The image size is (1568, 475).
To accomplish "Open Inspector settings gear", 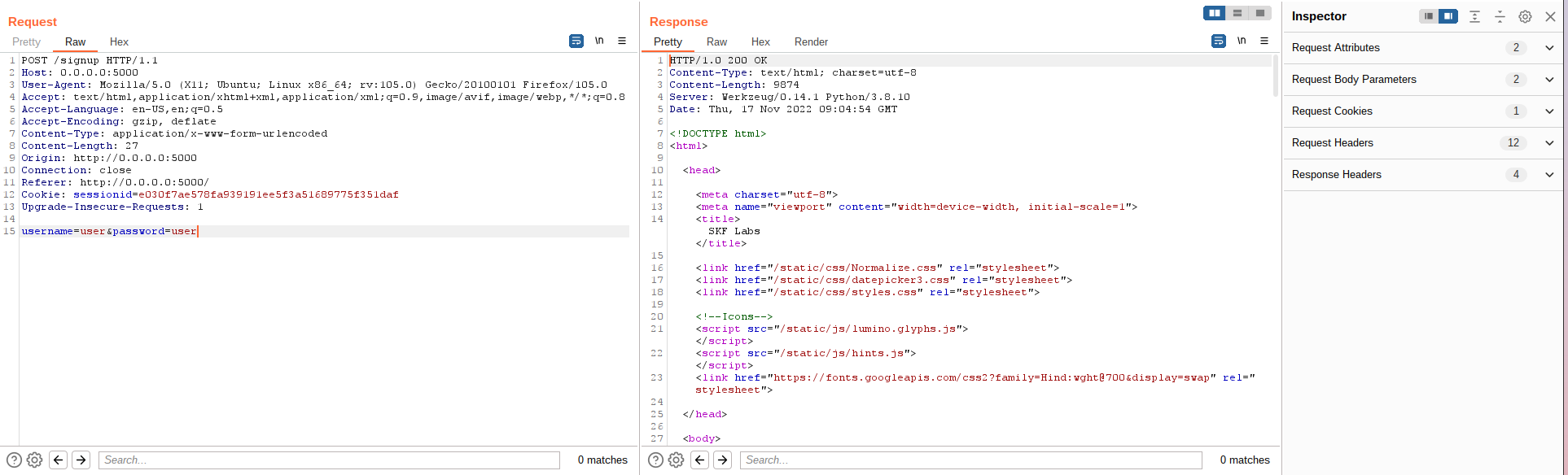I will coord(1525,16).
